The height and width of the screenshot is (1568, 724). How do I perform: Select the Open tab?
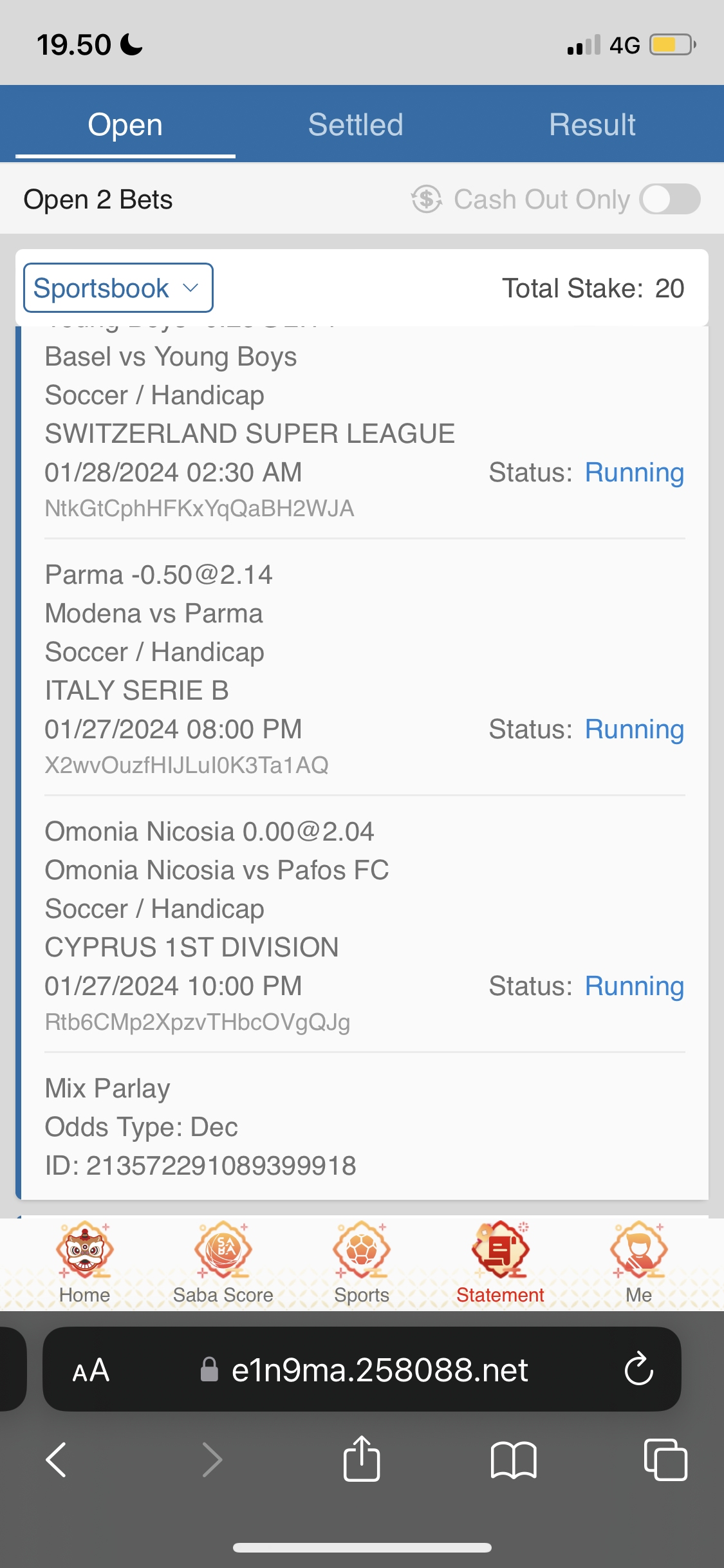pyautogui.click(x=125, y=124)
